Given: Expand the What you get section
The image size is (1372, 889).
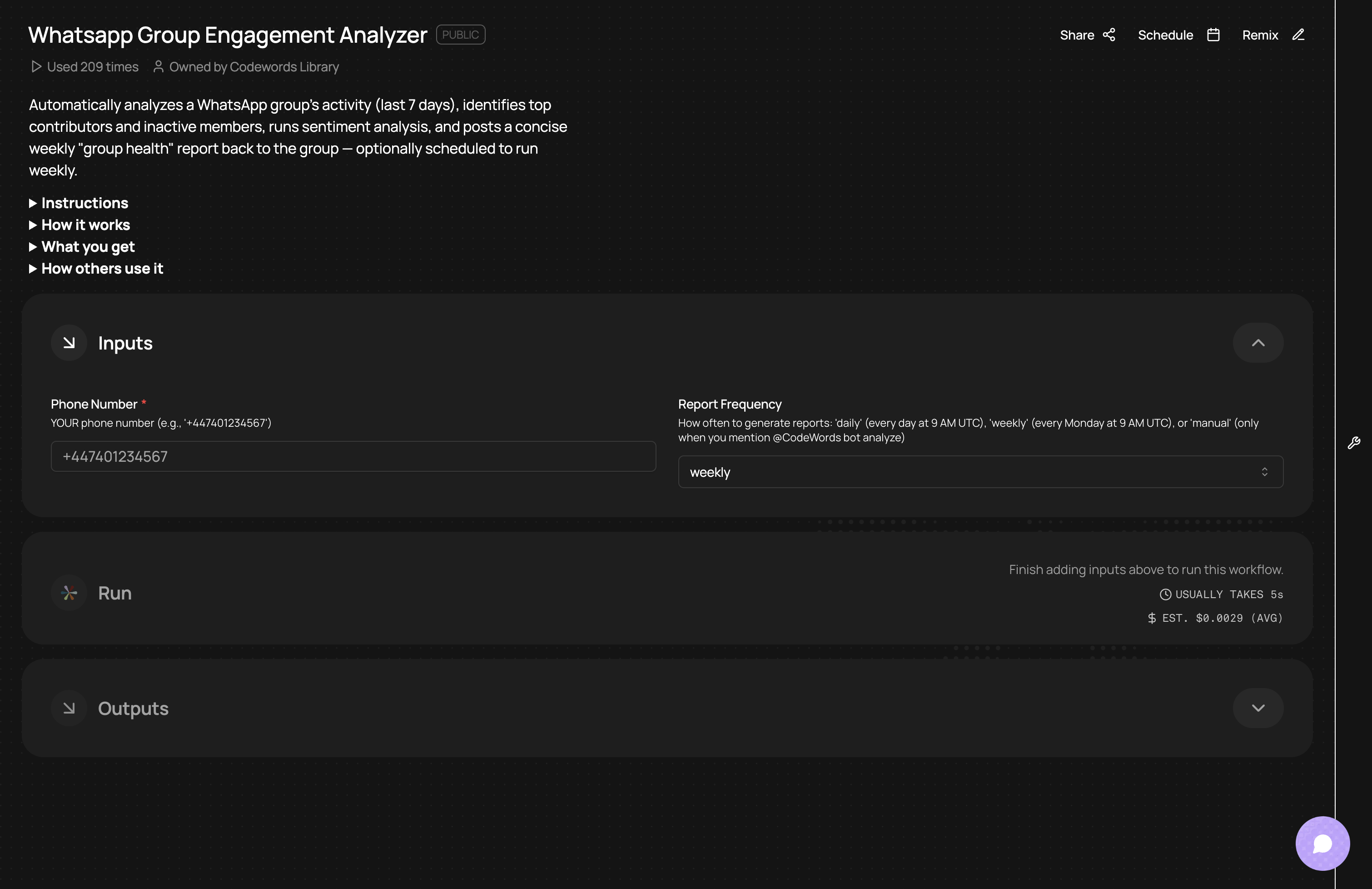Looking at the screenshot, I should (82, 247).
